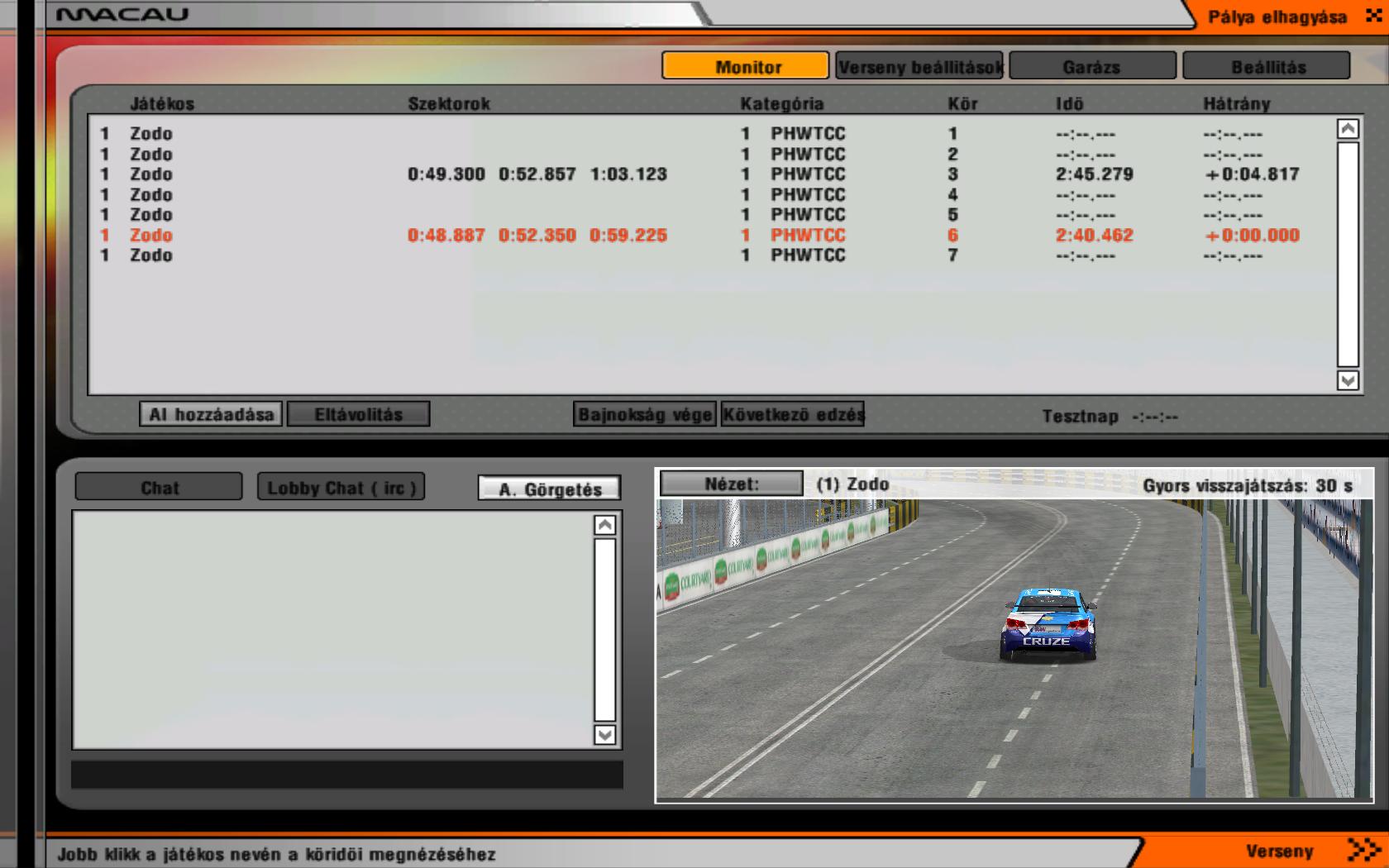This screenshot has height=868, width=1389.
Task: Click the replay preview of the Cruze car
Action: [1014, 649]
